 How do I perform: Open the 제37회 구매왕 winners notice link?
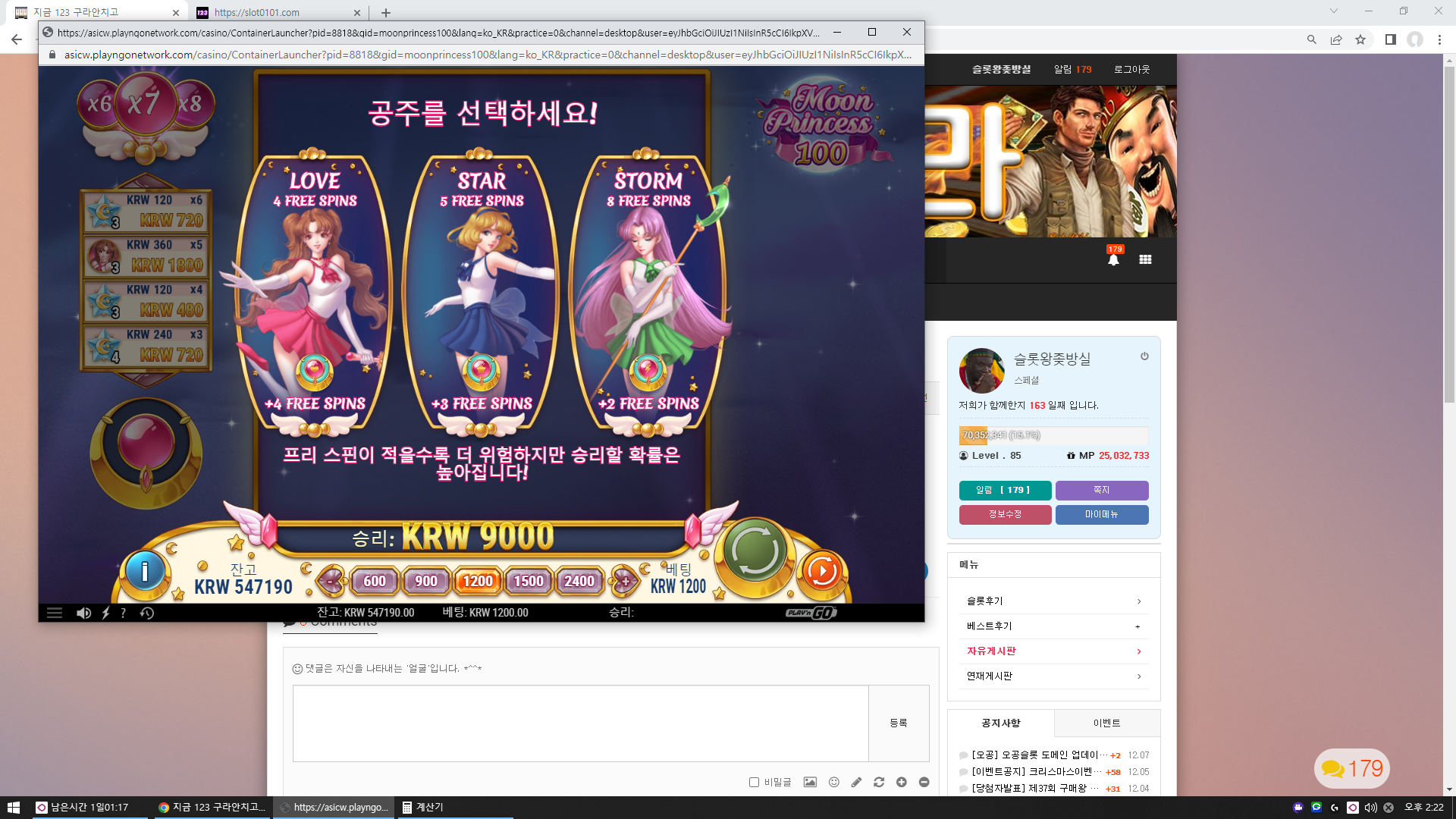coord(1035,789)
